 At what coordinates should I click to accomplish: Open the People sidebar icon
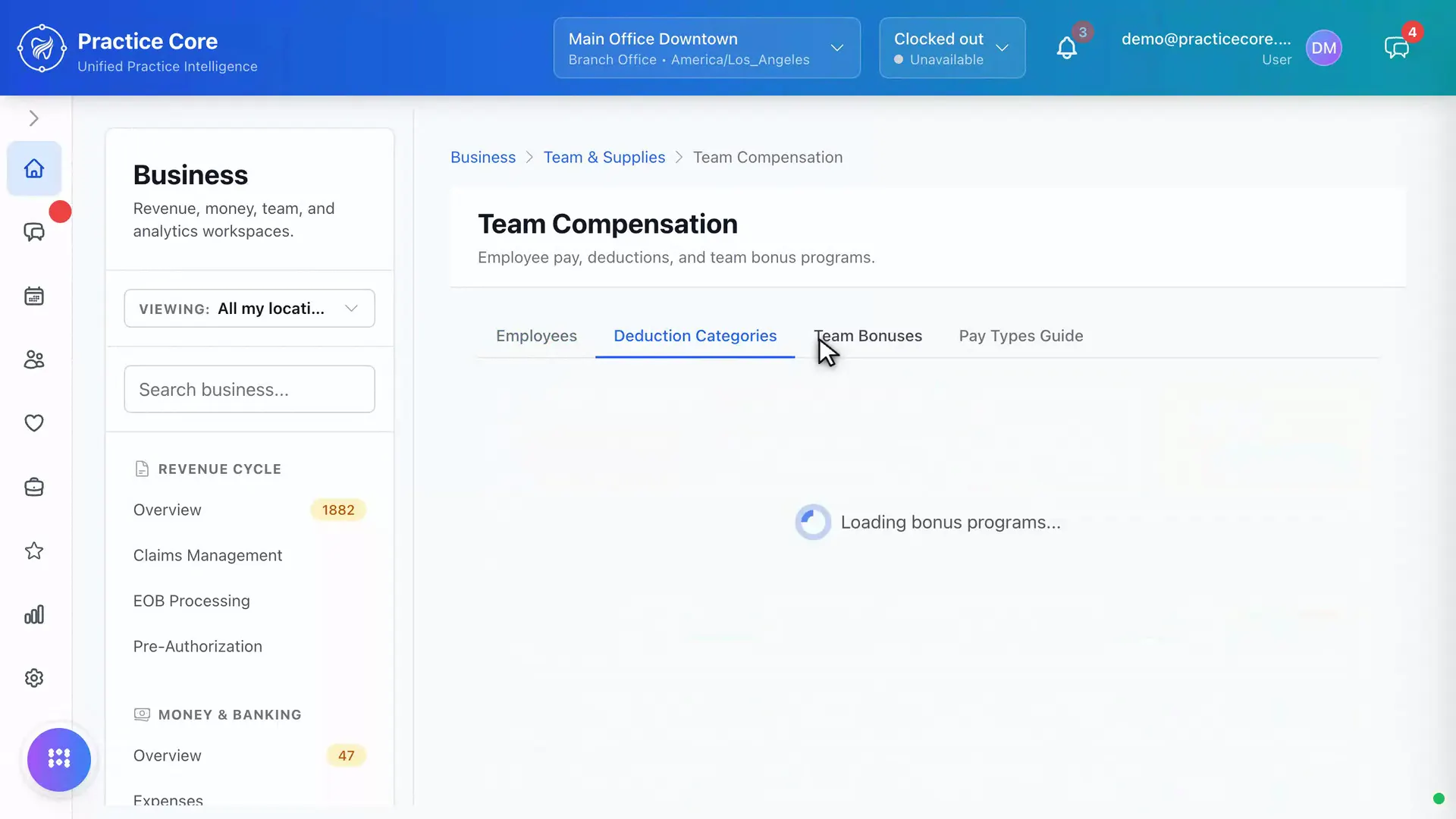pos(34,359)
